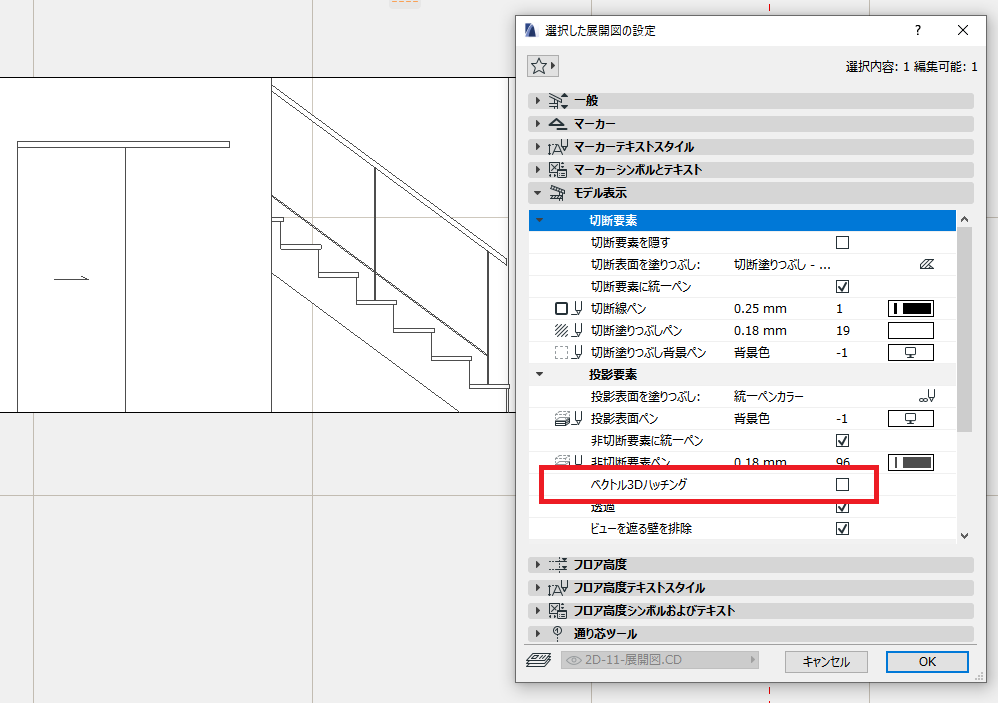Click the list scroll up arrow
This screenshot has height=703, width=998.
[964, 219]
